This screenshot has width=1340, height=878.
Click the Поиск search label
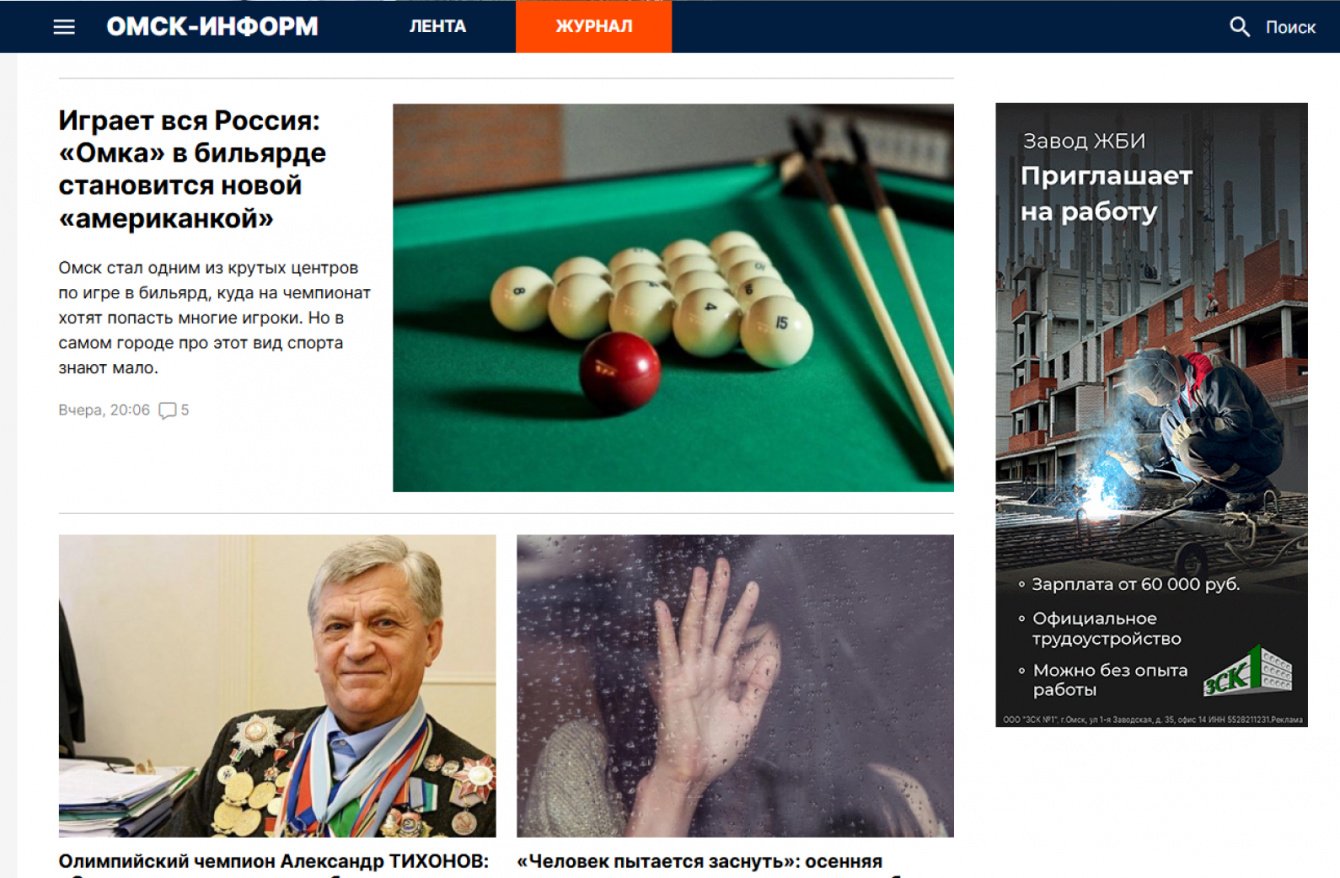pos(1290,27)
